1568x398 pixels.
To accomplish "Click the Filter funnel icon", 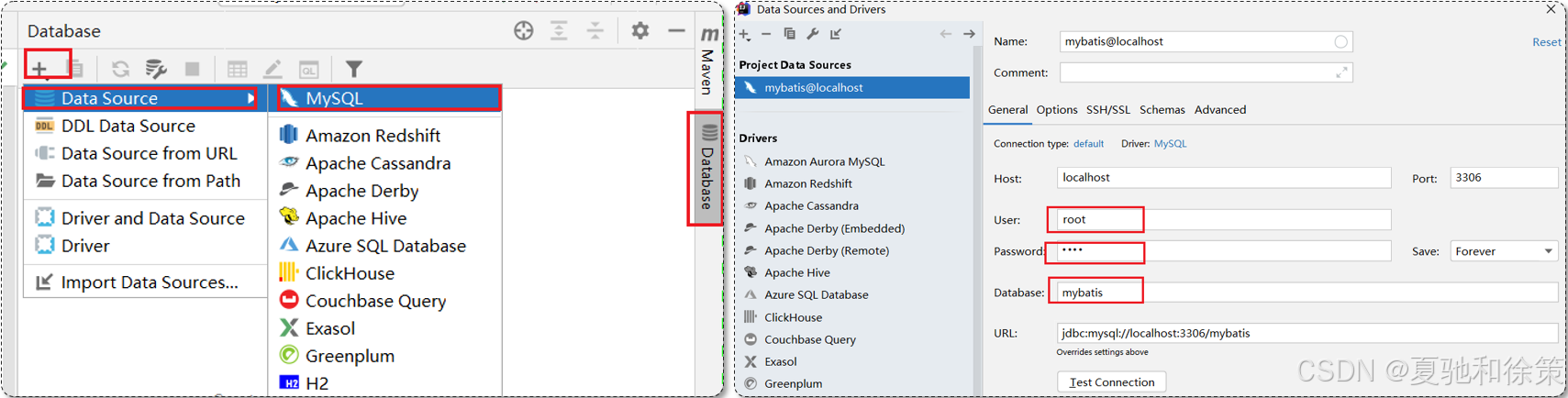I will point(354,69).
